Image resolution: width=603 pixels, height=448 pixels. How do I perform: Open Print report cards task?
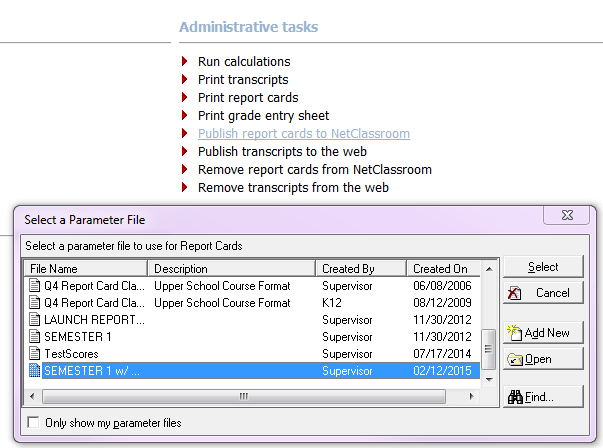[248, 98]
